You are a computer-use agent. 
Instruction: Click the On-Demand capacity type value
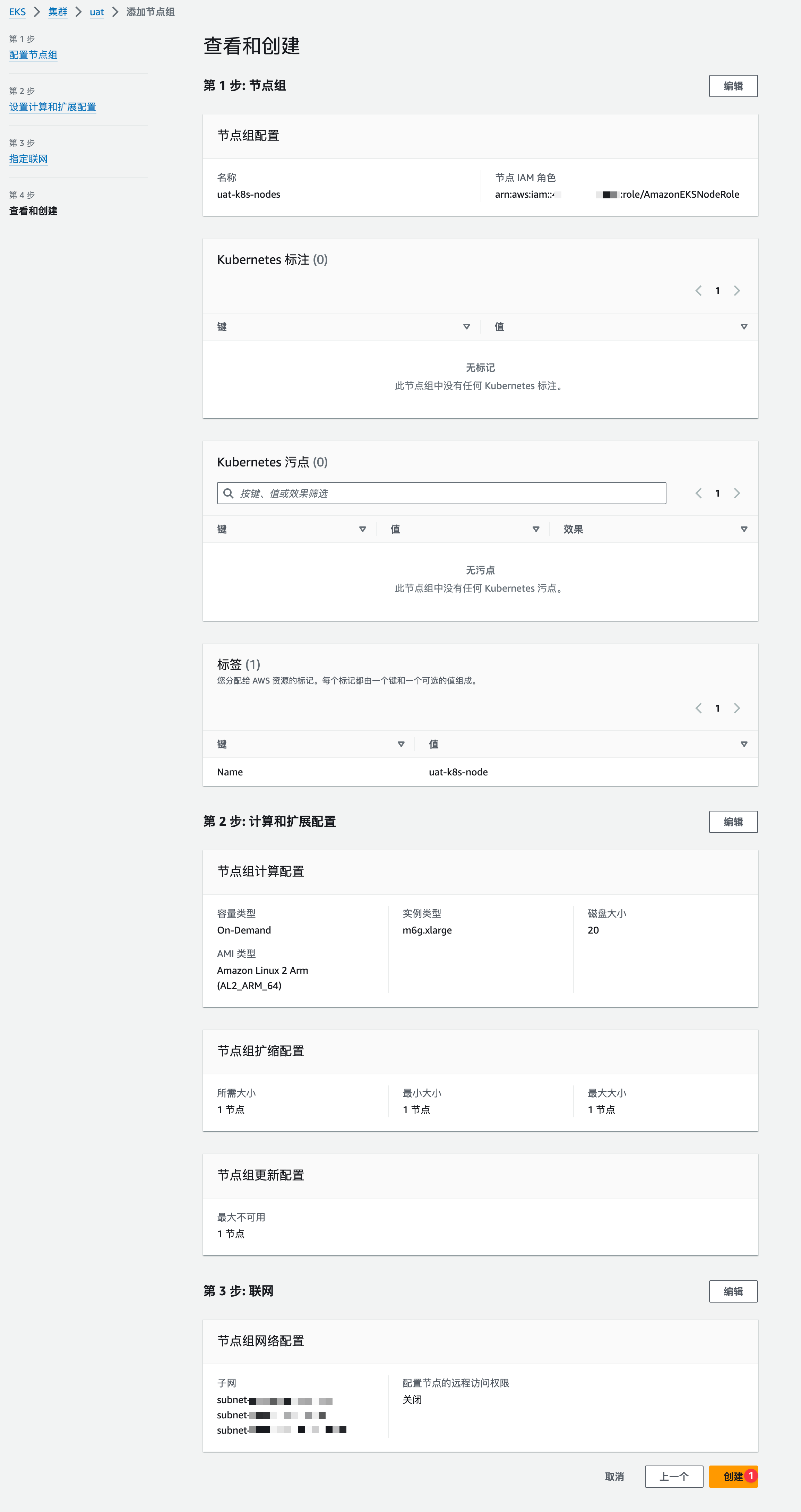tap(244, 930)
